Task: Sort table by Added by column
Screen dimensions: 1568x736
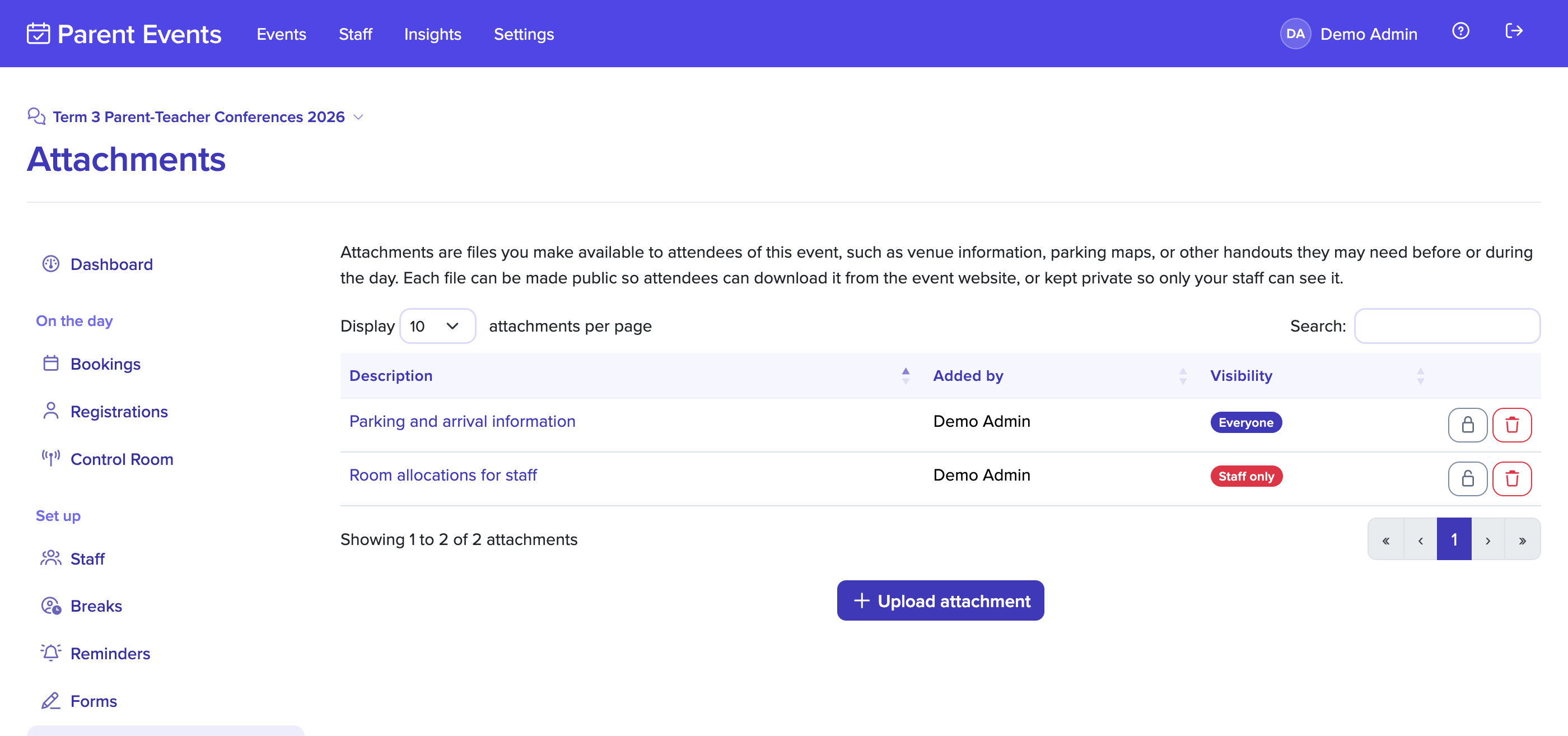Action: [x=1062, y=376]
